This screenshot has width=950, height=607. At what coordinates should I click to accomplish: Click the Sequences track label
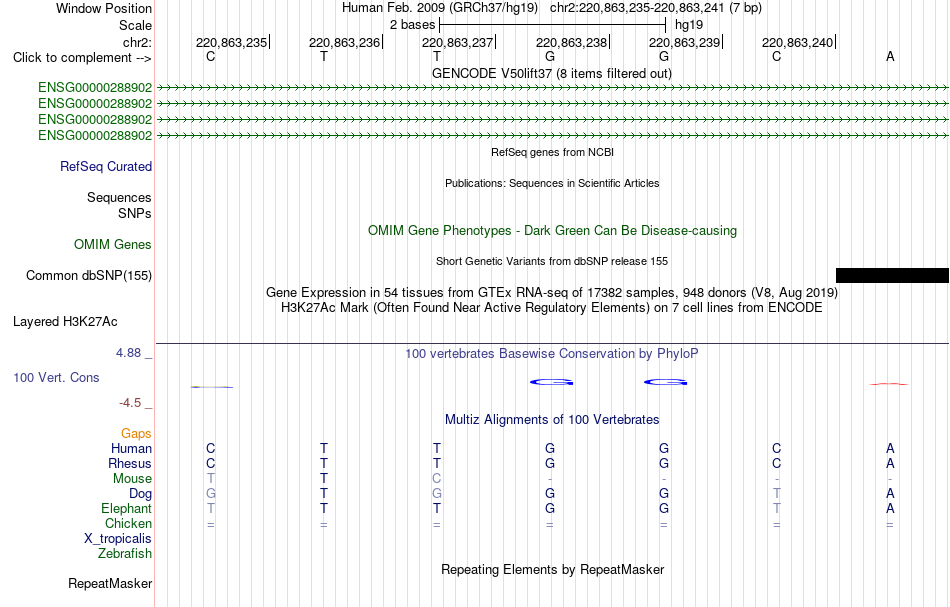click(119, 197)
